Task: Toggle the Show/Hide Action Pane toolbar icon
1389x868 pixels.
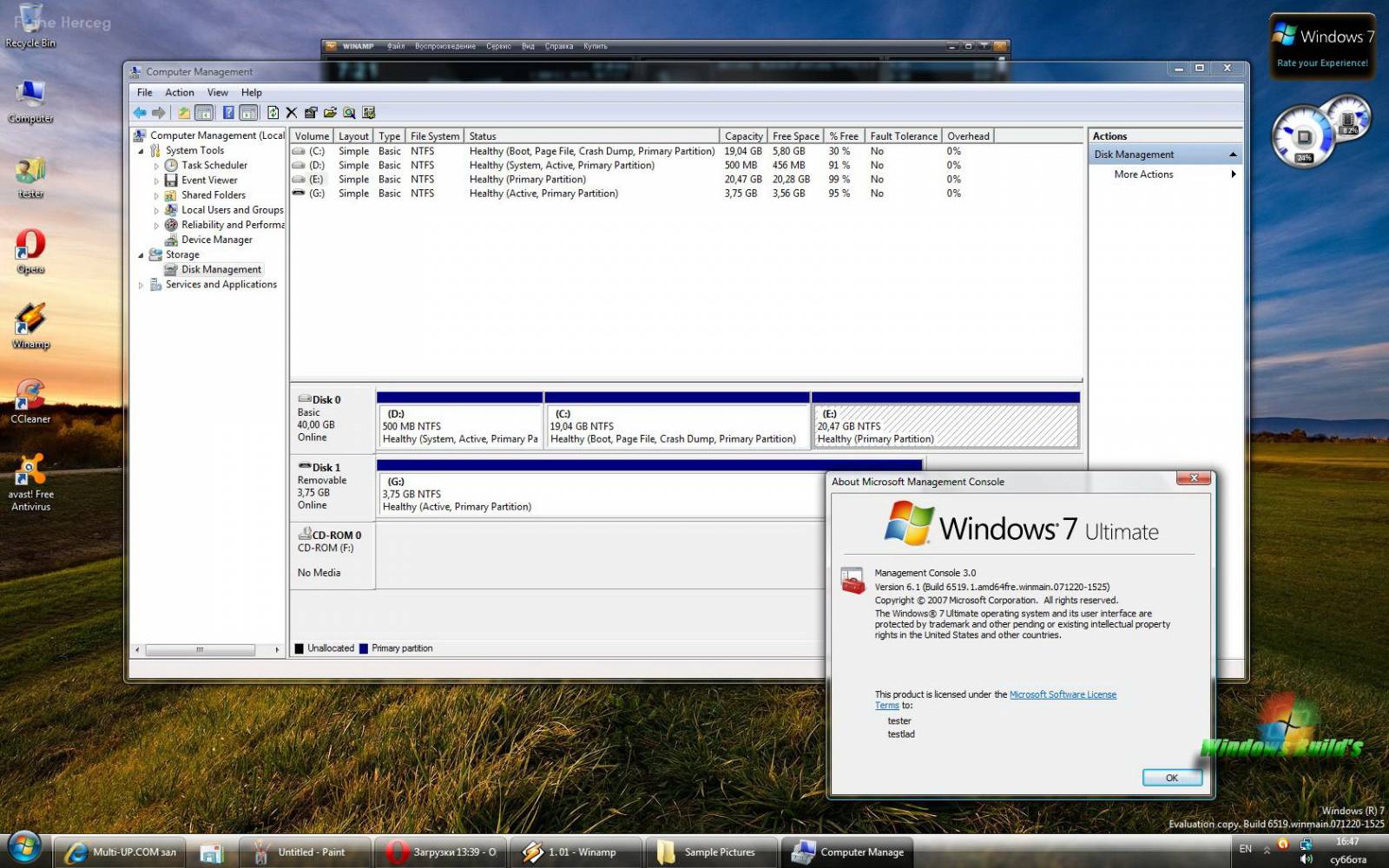Action: point(248,113)
